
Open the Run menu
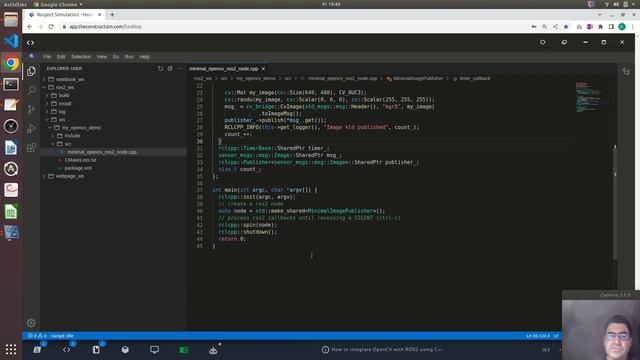click(x=129, y=57)
